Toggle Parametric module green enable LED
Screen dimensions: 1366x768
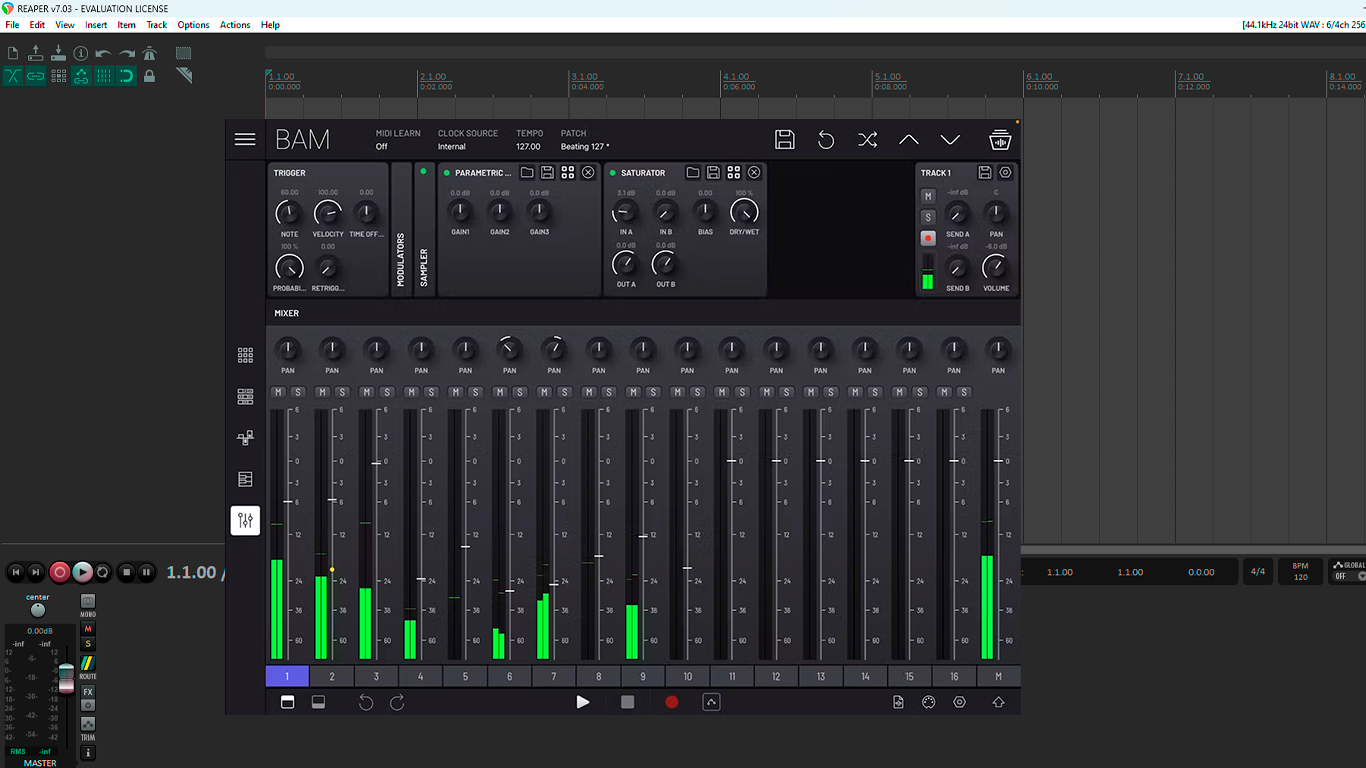[447, 173]
